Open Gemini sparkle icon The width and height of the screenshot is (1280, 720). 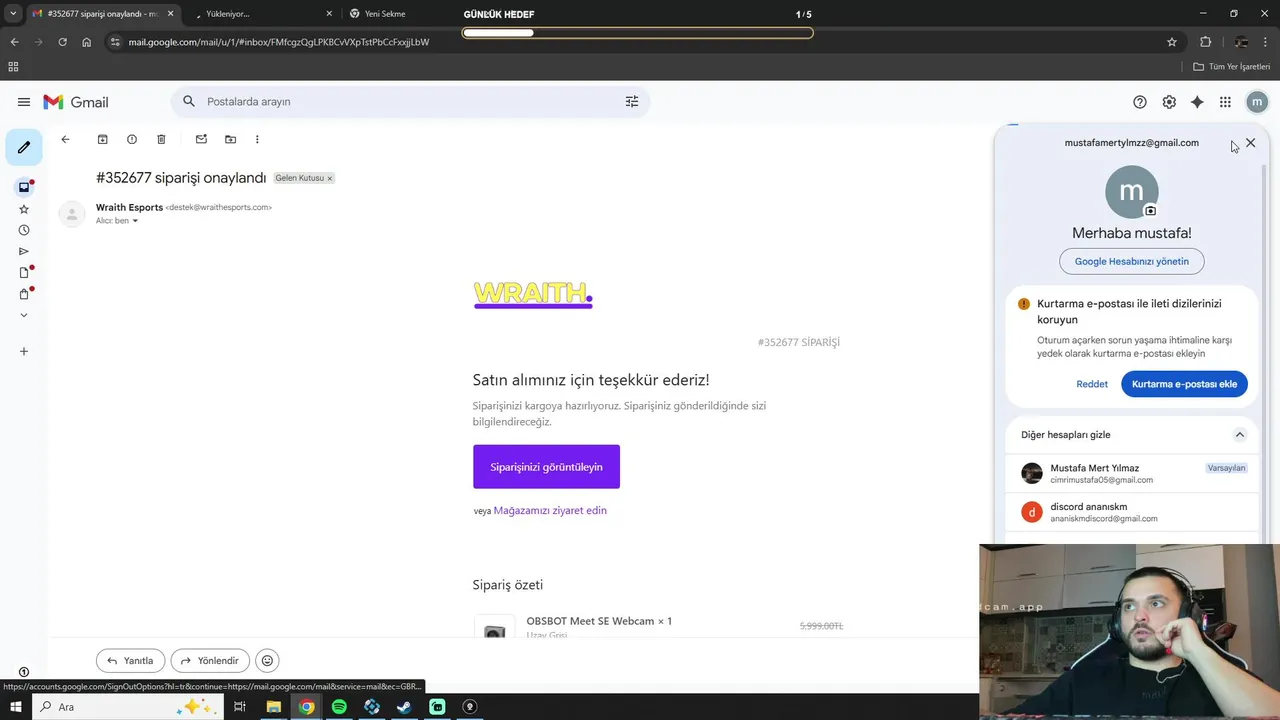(1197, 102)
